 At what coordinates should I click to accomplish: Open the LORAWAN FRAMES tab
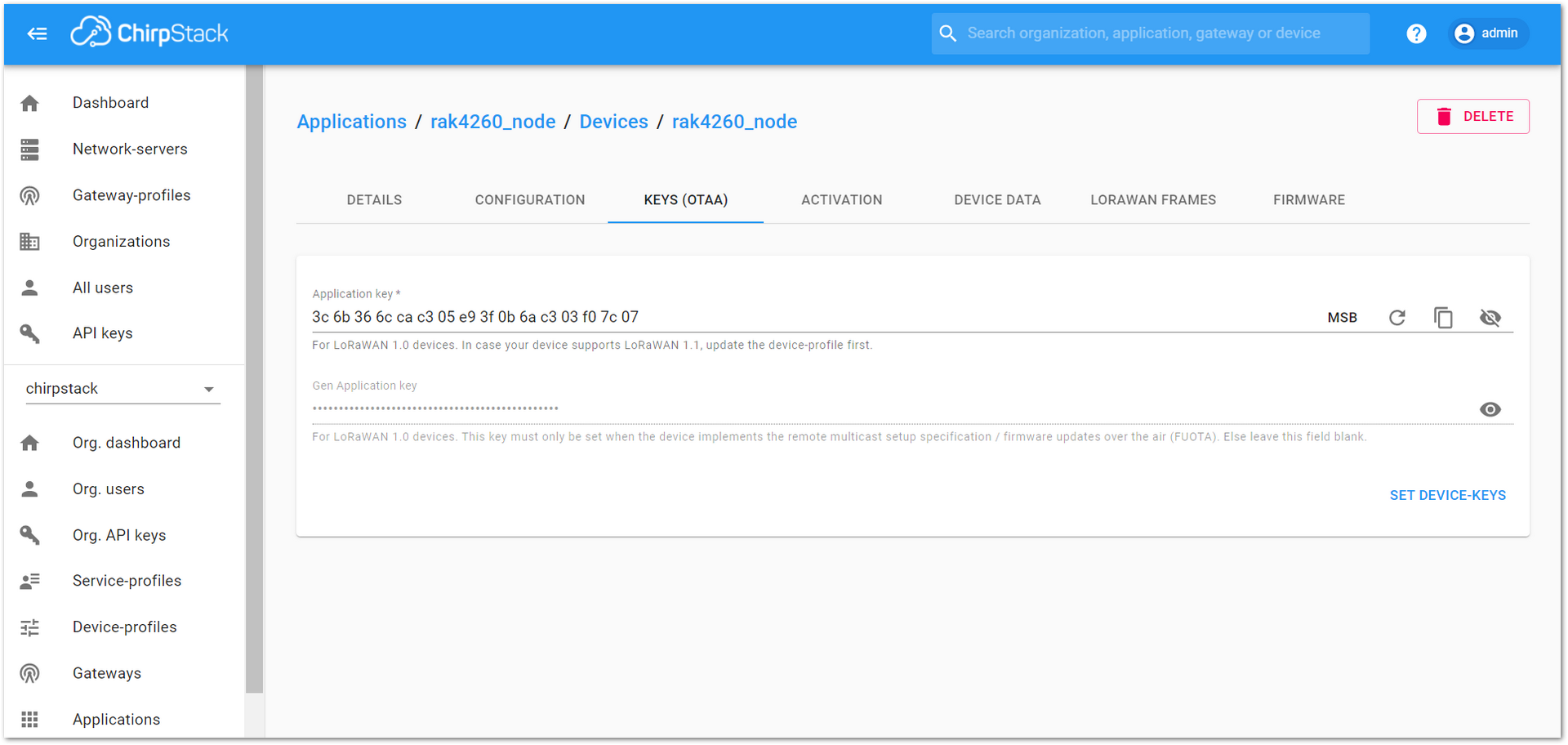click(1153, 200)
